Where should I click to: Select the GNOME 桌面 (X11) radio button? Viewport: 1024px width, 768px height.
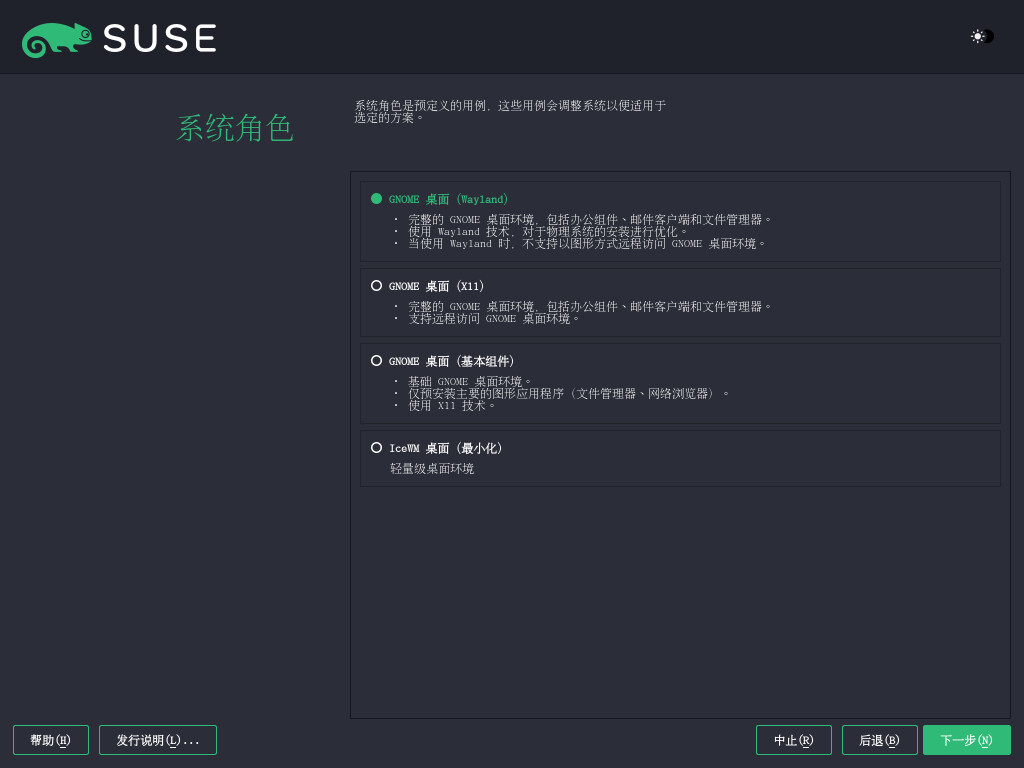click(376, 285)
